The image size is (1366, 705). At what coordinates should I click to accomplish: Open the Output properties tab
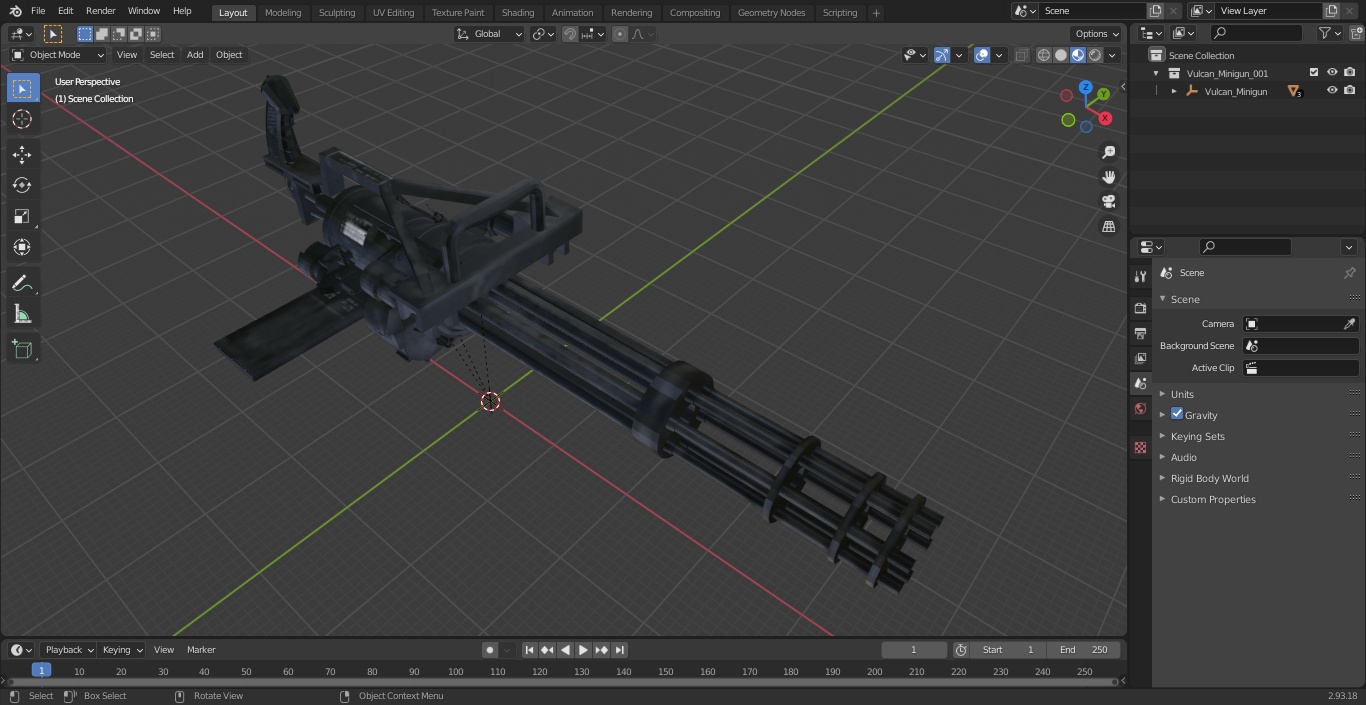1140,333
